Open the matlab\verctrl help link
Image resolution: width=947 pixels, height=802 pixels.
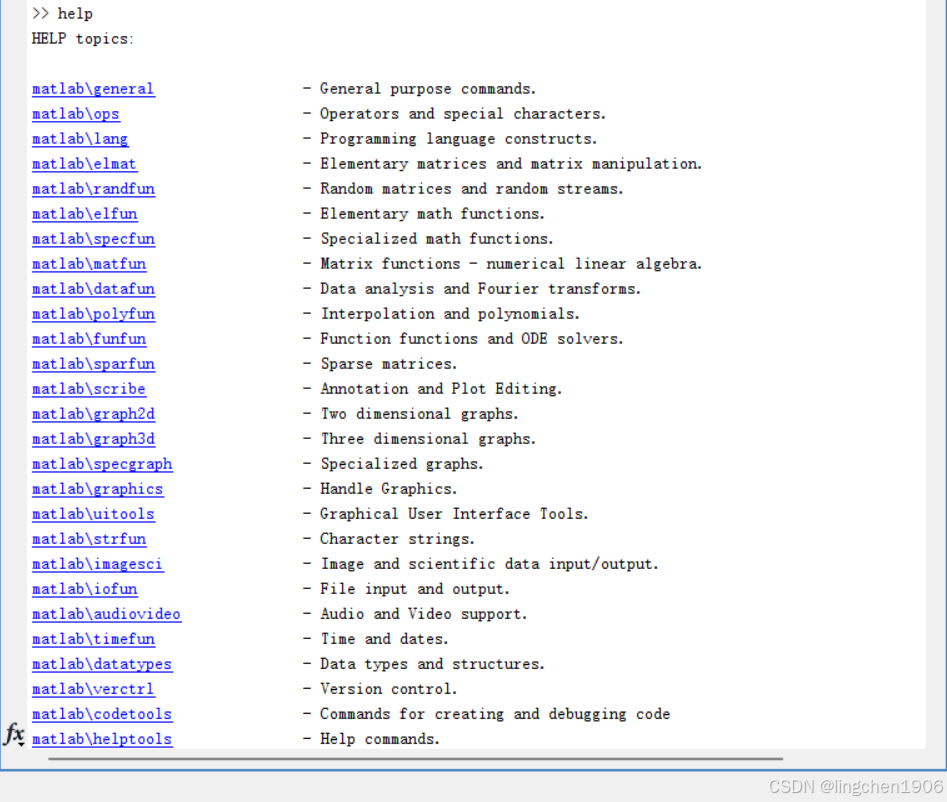(93, 689)
